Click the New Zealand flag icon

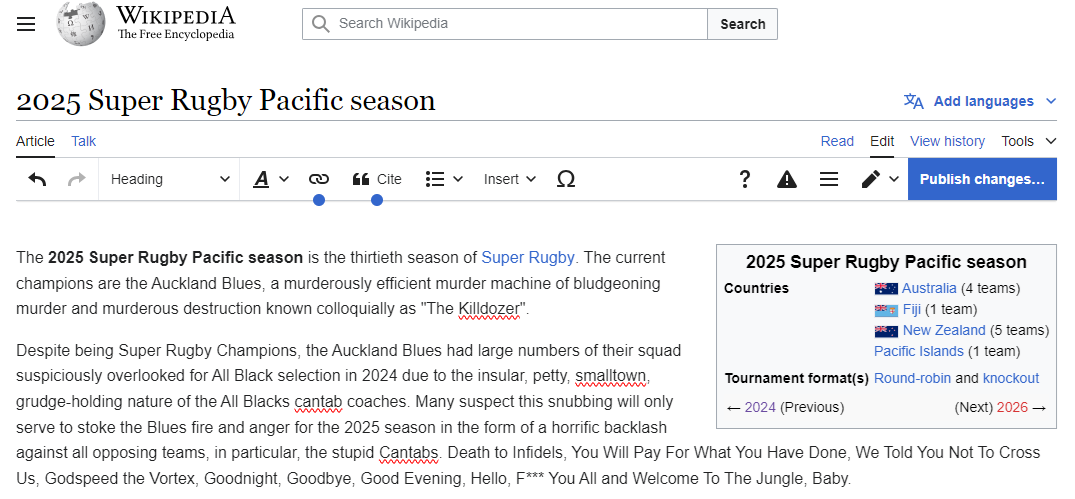(886, 331)
